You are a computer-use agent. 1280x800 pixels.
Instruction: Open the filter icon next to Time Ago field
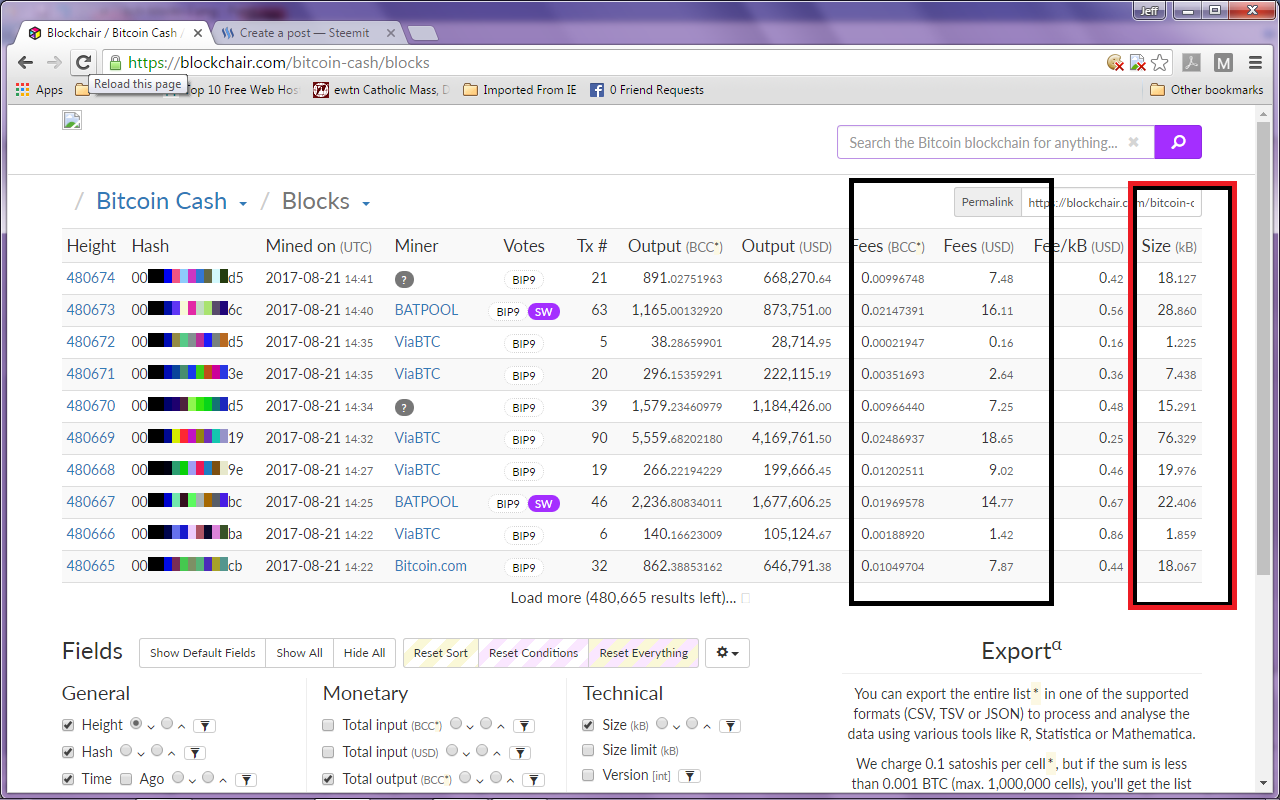pos(245,780)
